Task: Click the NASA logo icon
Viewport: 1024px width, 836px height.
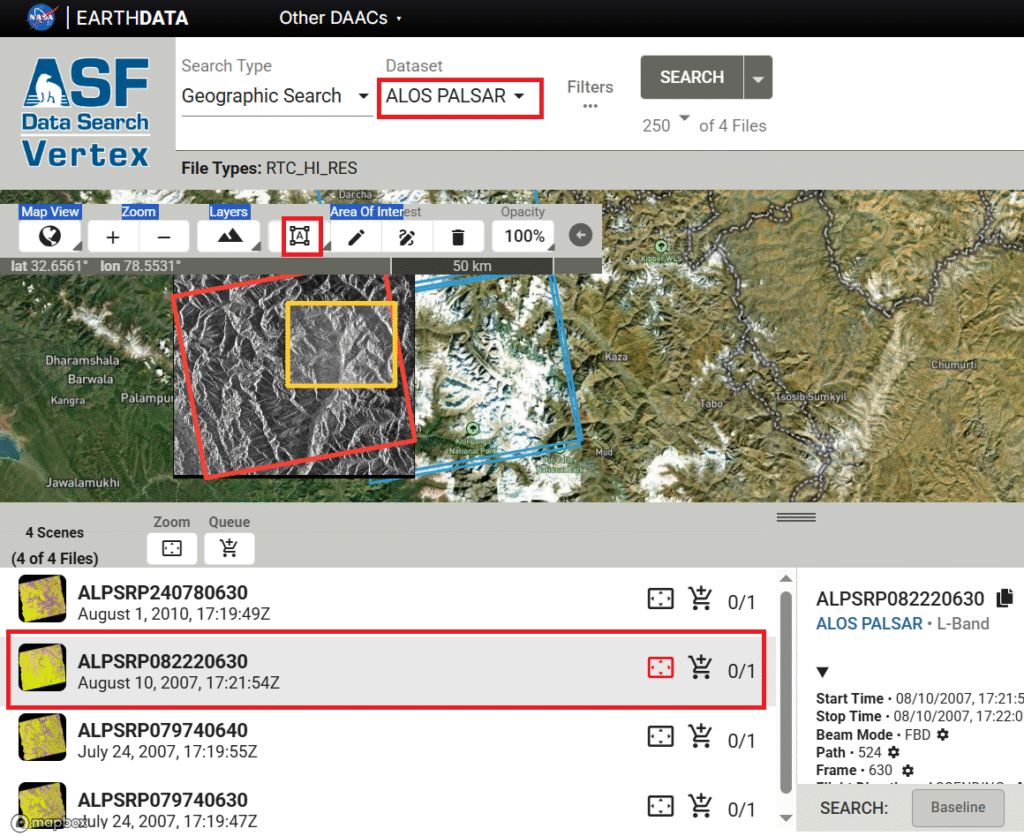Action: [42, 18]
